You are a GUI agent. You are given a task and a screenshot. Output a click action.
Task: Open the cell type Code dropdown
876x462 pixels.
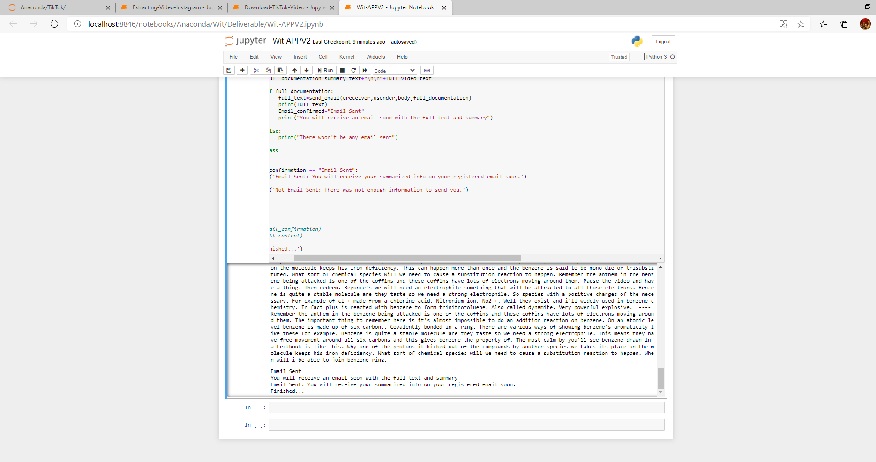click(394, 70)
